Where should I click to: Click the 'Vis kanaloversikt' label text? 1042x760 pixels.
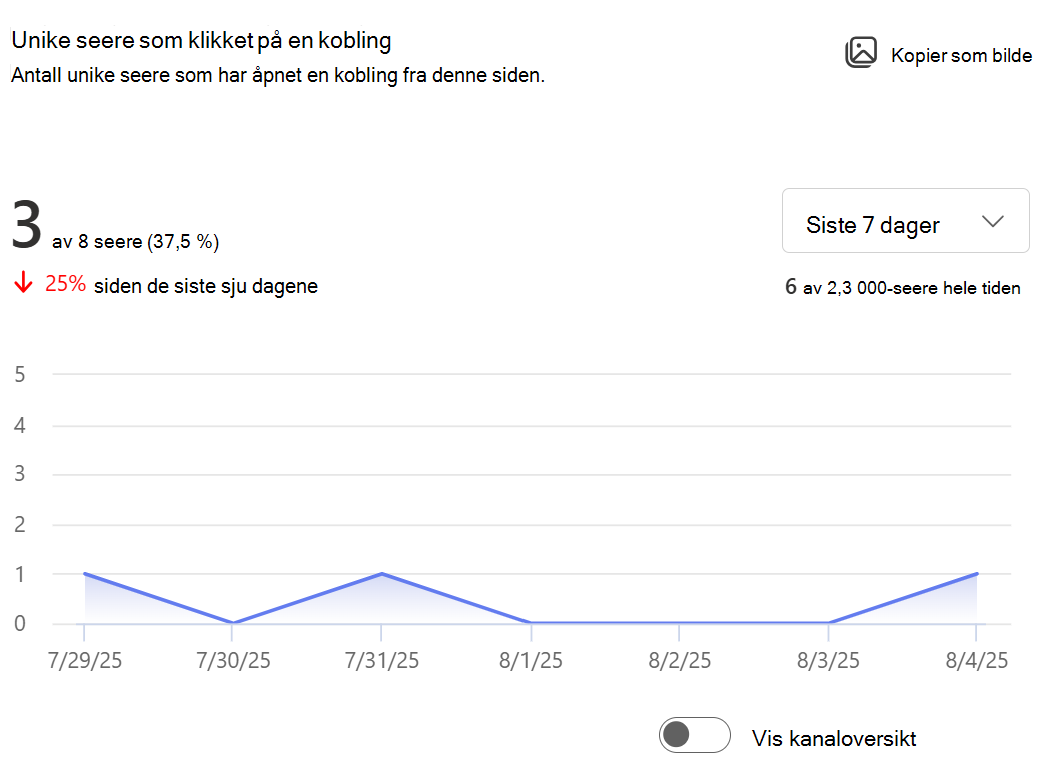(834, 738)
